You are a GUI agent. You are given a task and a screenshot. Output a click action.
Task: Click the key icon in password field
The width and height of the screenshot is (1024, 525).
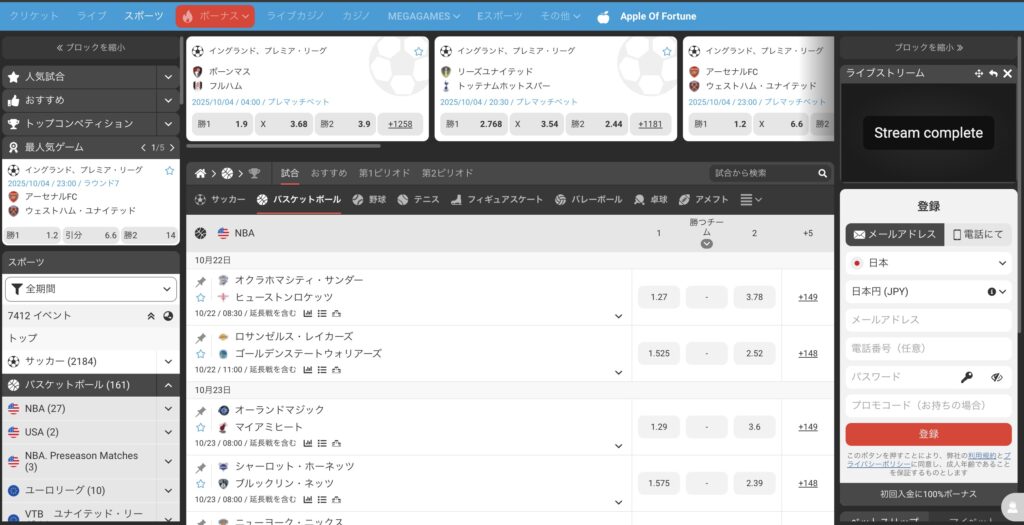[x=967, y=377]
